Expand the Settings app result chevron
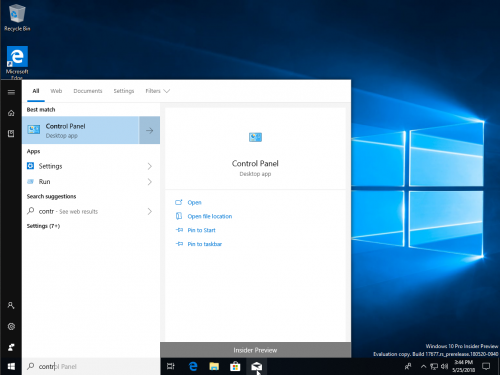This screenshot has width=500, height=375. 150,166
